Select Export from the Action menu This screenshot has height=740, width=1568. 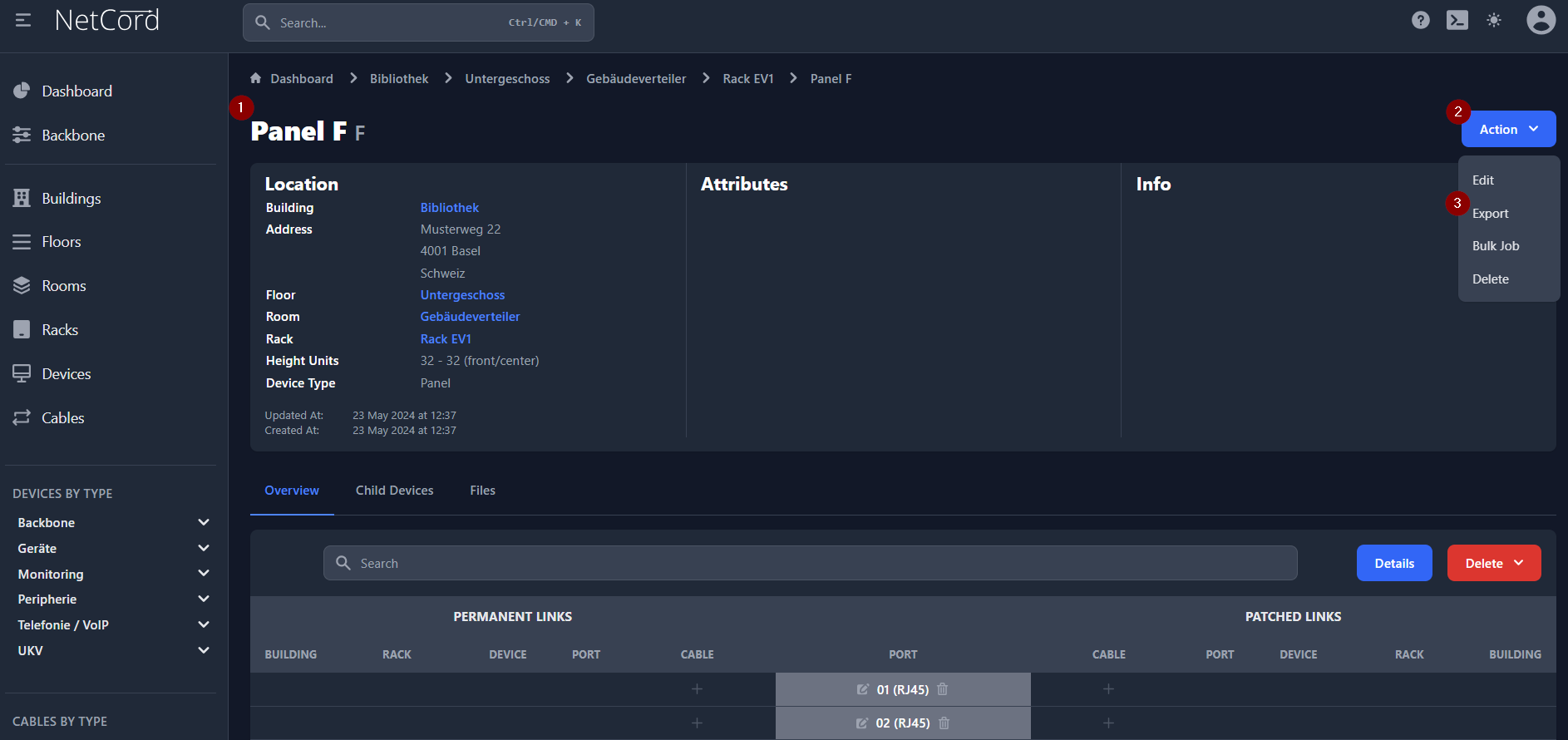tap(1490, 214)
